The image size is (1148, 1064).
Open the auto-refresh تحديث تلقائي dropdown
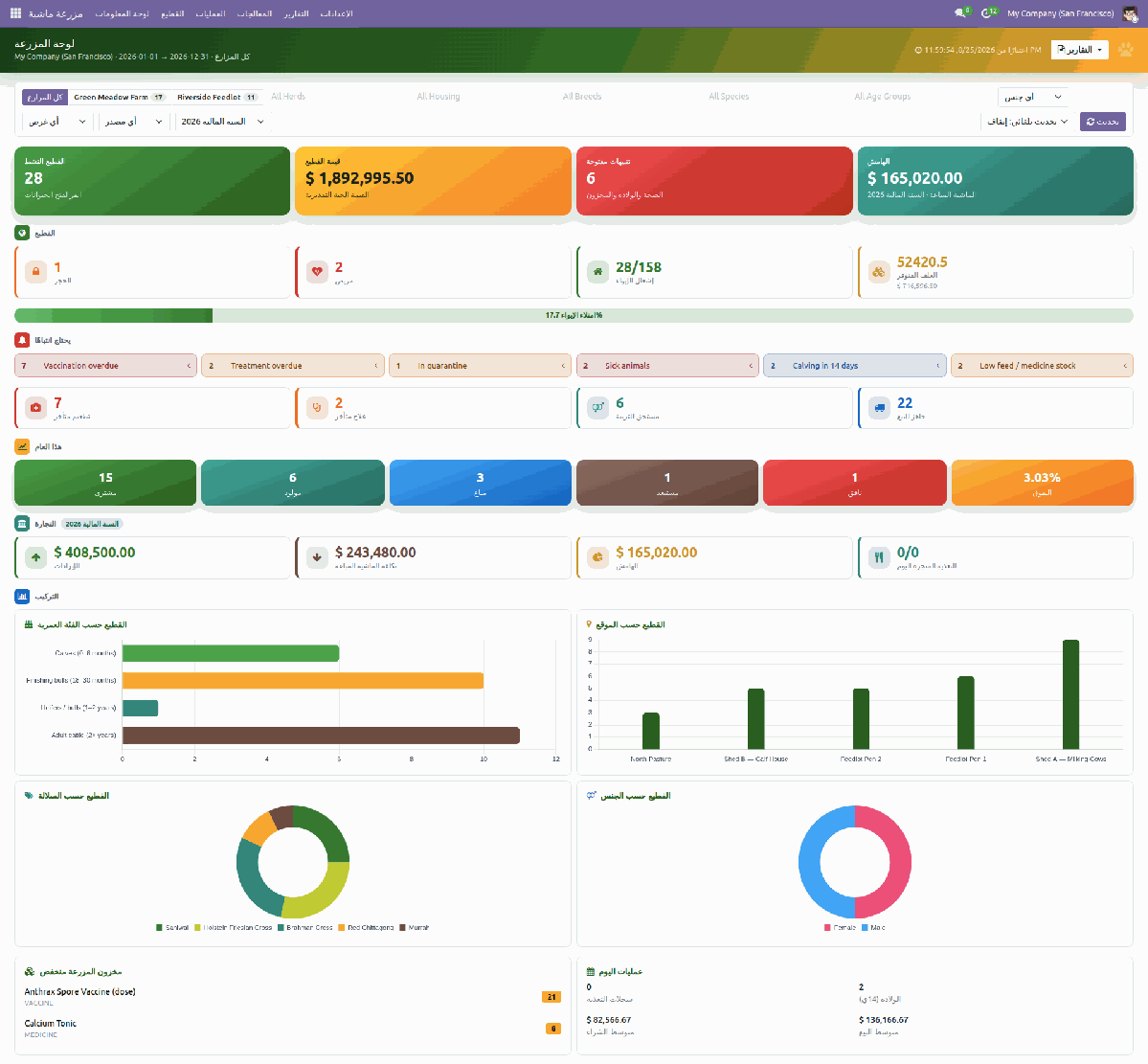click(1027, 122)
